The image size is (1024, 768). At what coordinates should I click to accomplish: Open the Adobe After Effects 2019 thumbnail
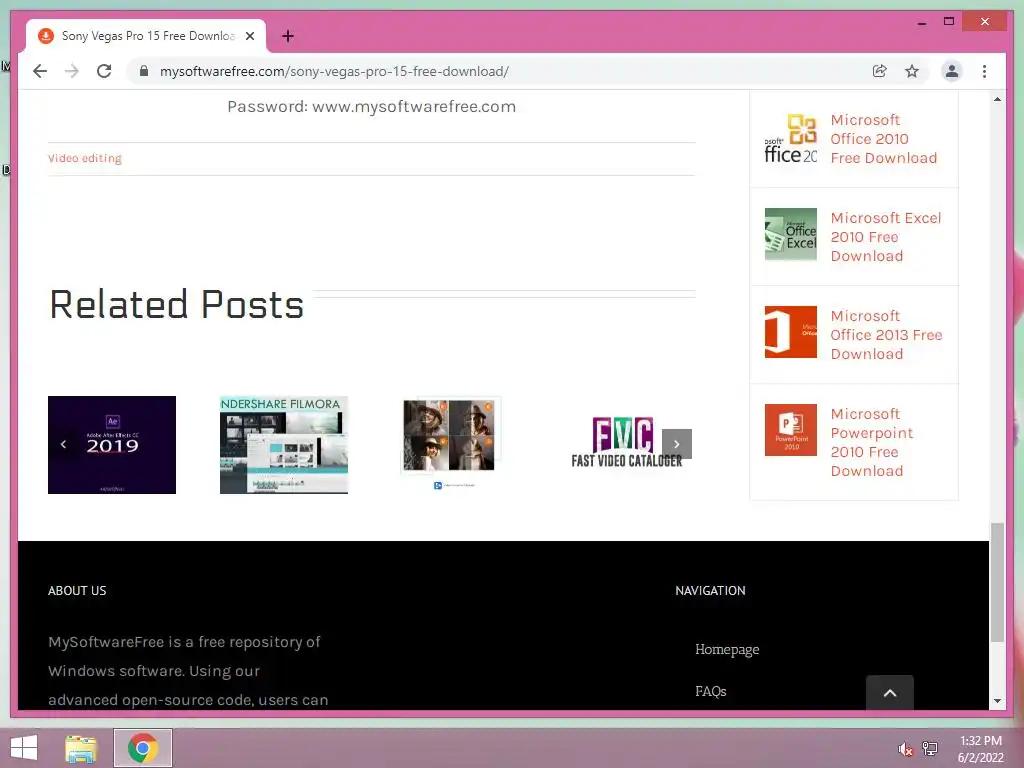click(x=112, y=445)
